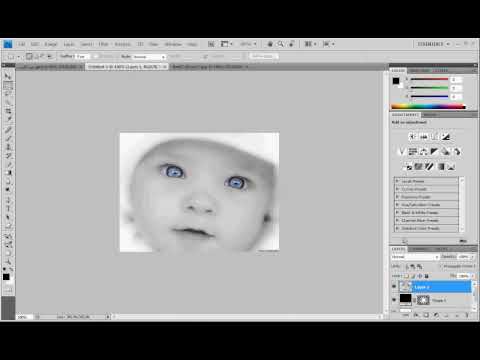Open the Essentials workspace switcher
The image size is (480, 360).
coord(434,44)
